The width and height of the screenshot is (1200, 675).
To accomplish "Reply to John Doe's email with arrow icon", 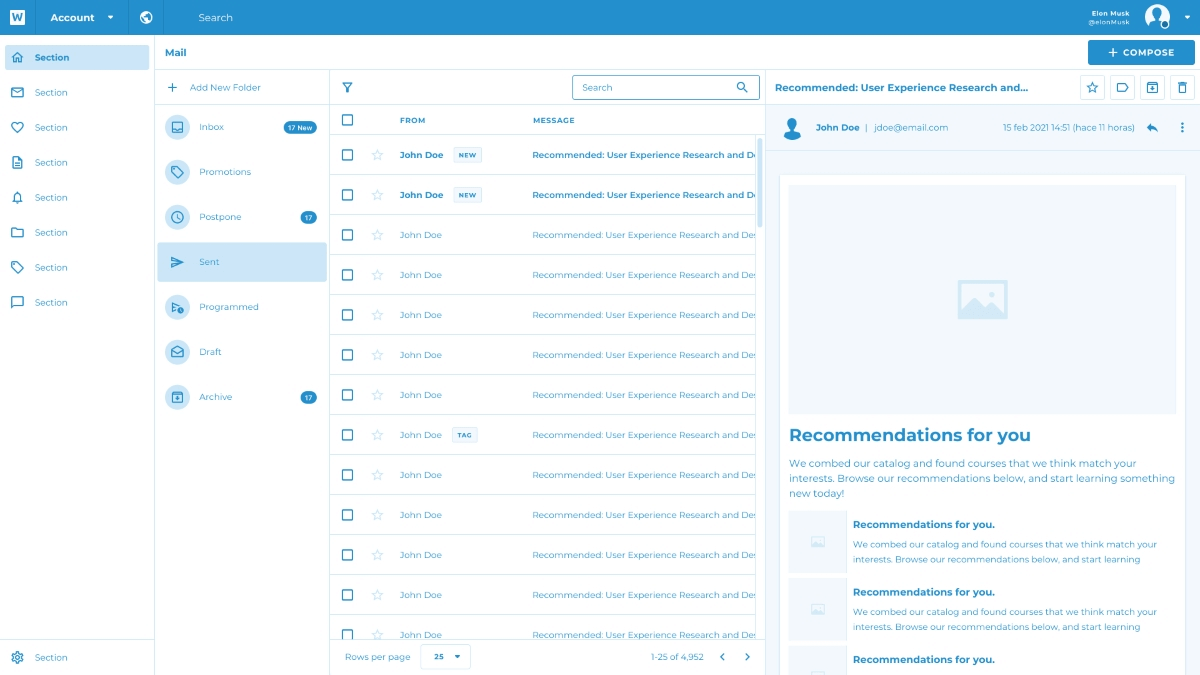I will tap(1152, 128).
